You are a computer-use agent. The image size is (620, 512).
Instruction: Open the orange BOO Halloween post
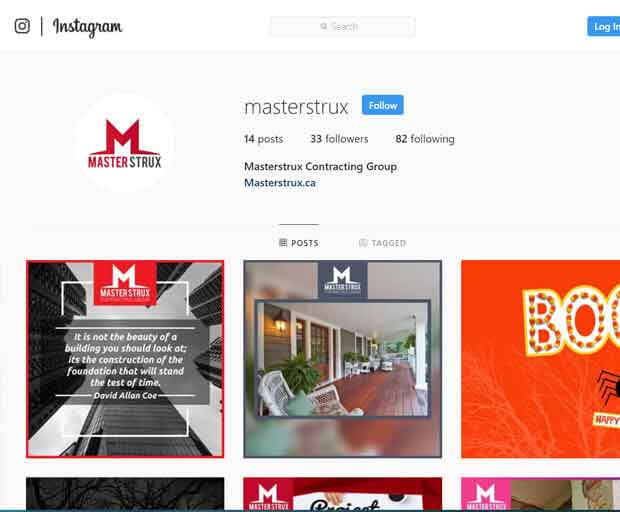541,359
